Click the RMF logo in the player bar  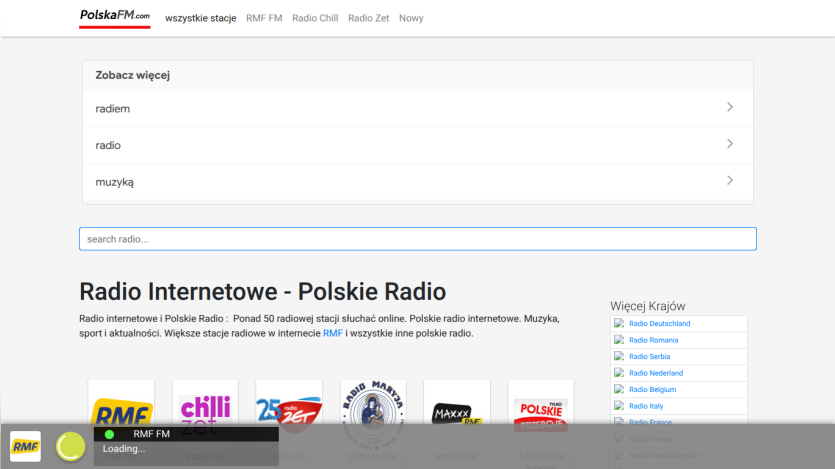pos(26,447)
